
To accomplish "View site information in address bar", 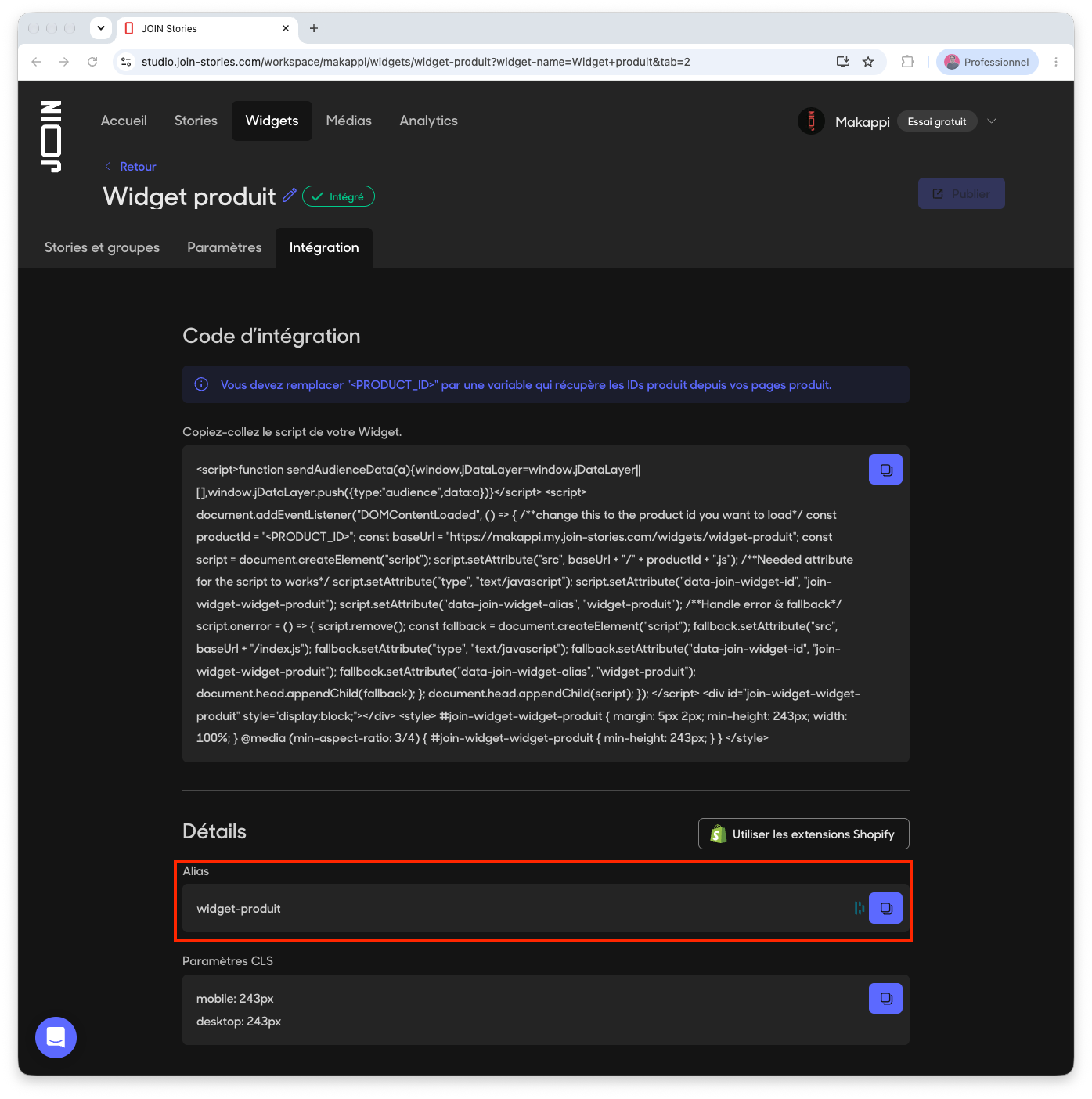I will pyautogui.click(x=126, y=62).
